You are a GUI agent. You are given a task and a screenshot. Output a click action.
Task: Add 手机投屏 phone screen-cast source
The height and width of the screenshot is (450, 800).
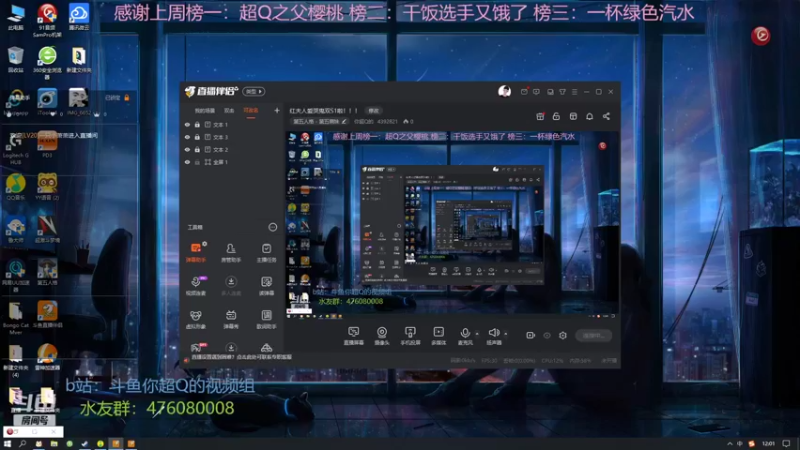pyautogui.click(x=410, y=336)
